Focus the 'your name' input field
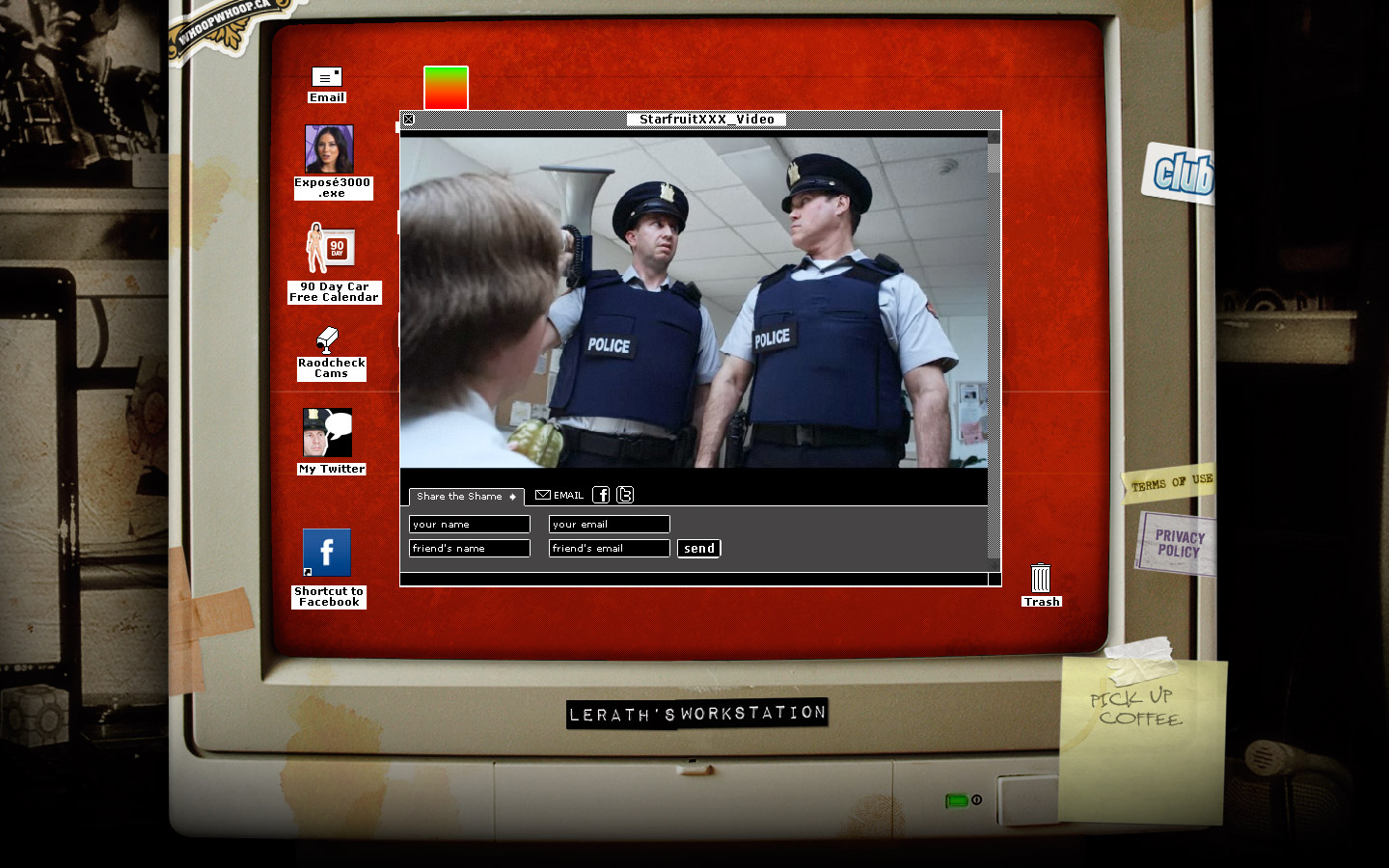 469,524
